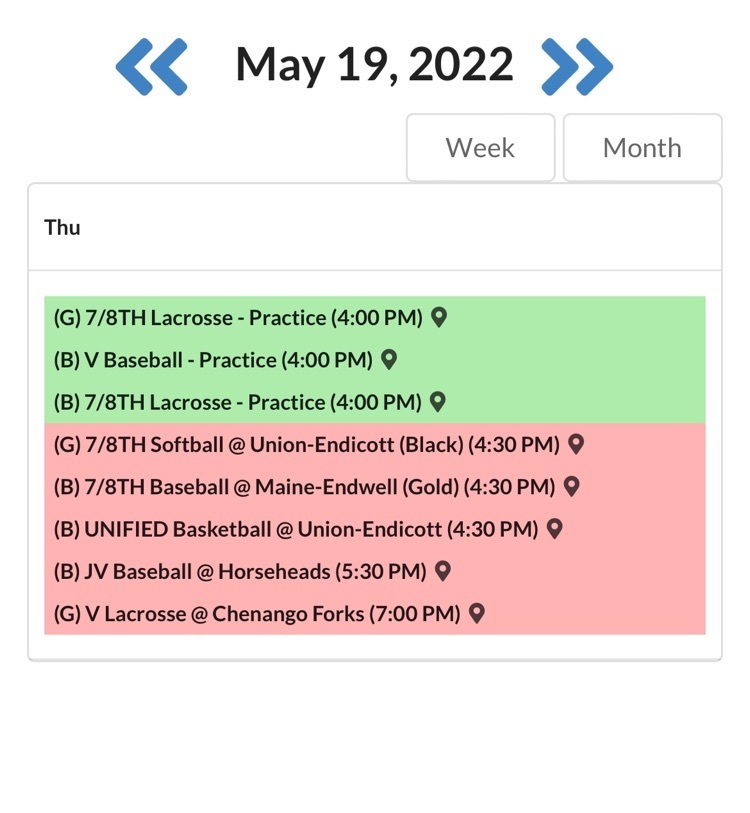This screenshot has height=813, width=750.
Task: Open location pin for Boys 7/8TH Lacrosse Practice
Action: point(438,402)
